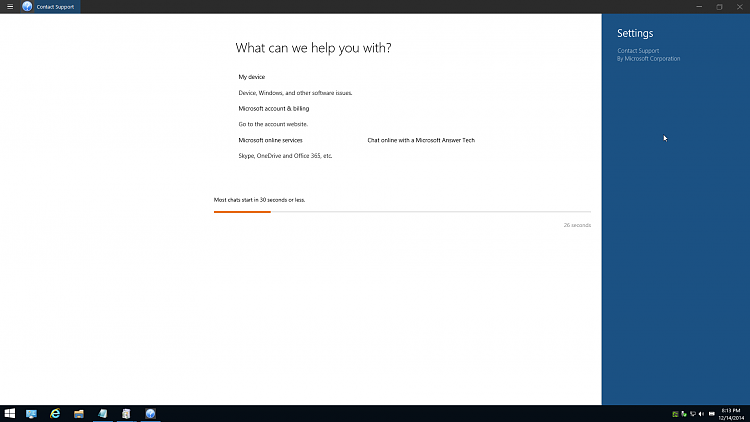Click Chat online with a Microsoft Answer Tech
The image size is (750, 422).
421,140
